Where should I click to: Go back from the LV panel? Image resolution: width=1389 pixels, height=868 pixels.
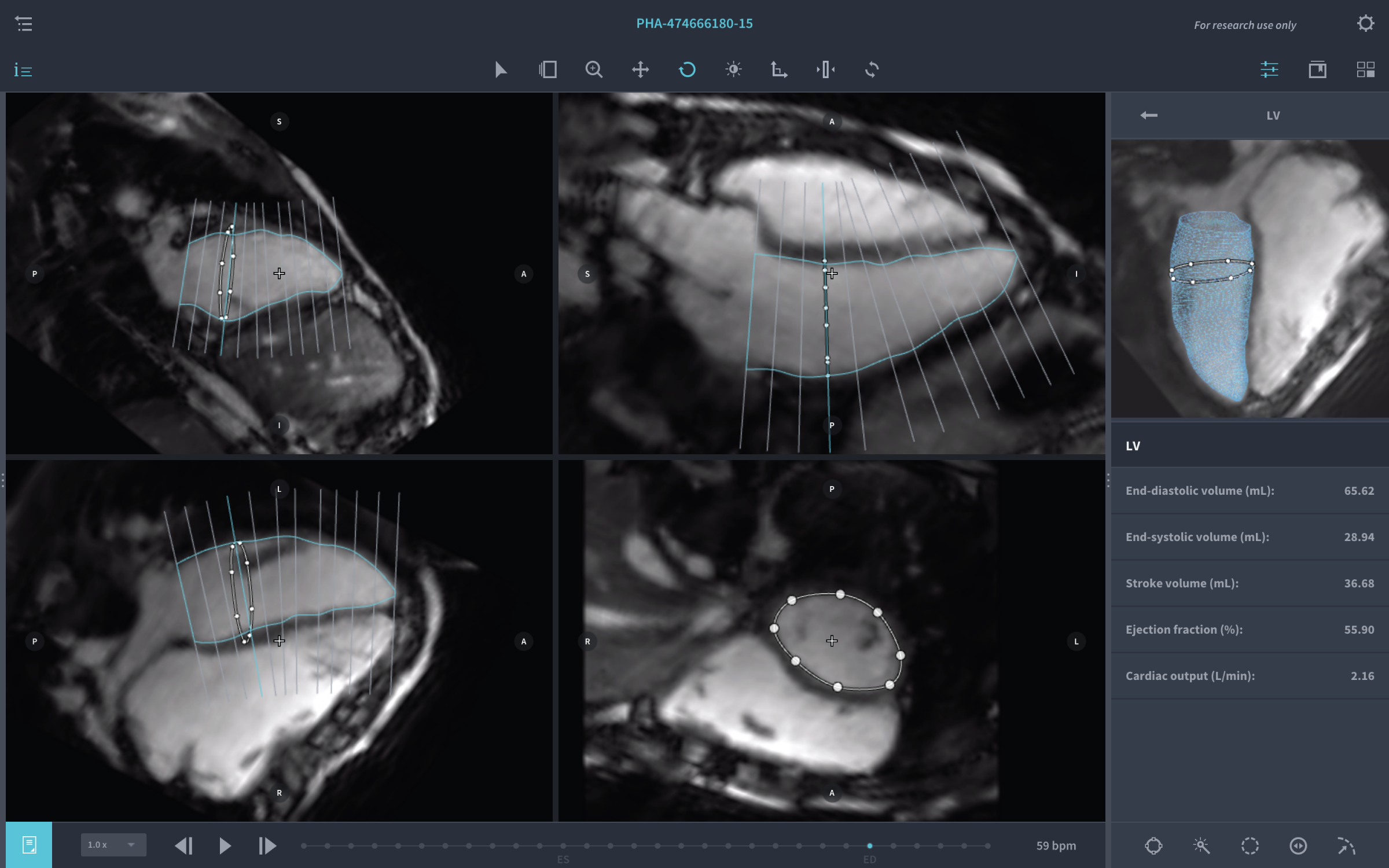(1149, 115)
